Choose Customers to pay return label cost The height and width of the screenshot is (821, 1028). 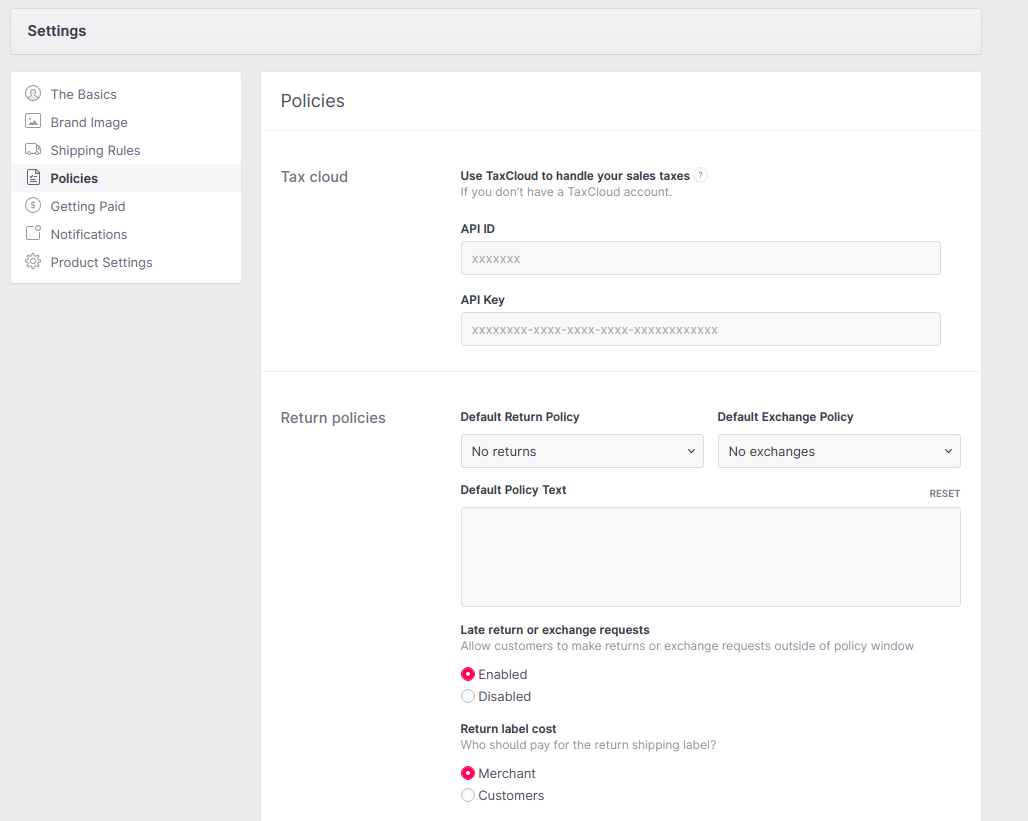click(468, 795)
